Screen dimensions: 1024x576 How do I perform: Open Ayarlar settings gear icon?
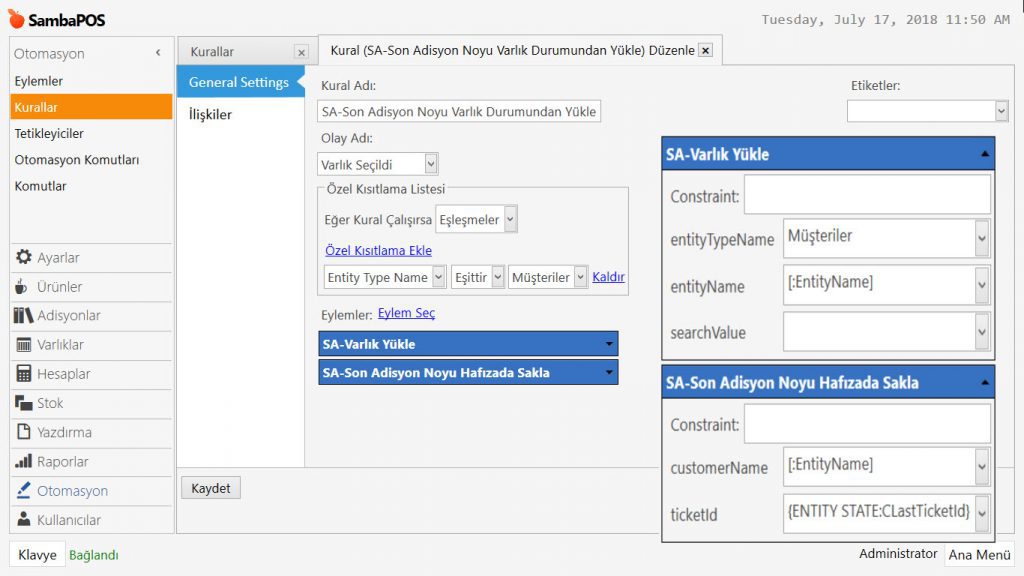(x=23, y=258)
